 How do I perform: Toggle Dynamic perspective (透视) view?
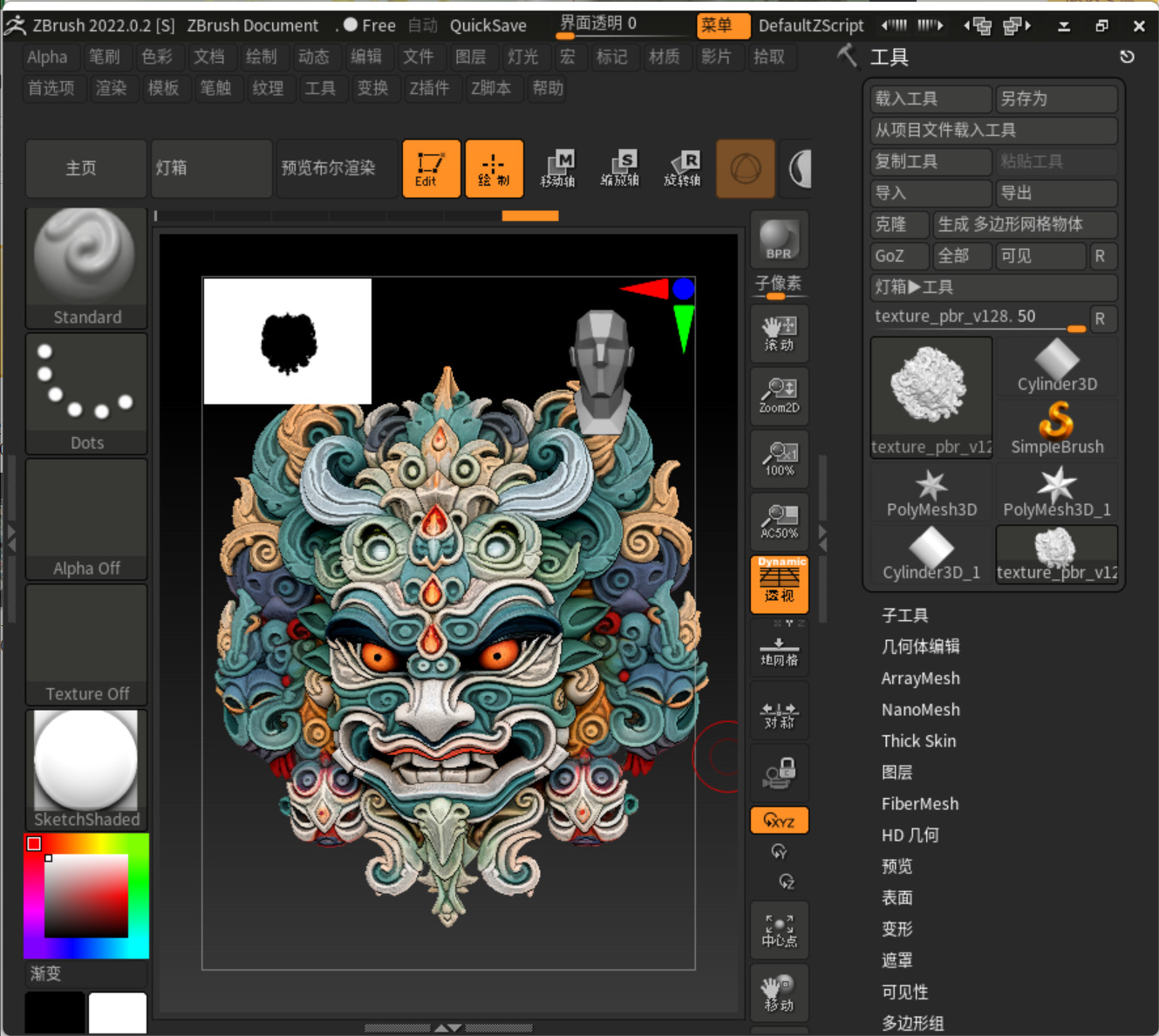(x=779, y=584)
